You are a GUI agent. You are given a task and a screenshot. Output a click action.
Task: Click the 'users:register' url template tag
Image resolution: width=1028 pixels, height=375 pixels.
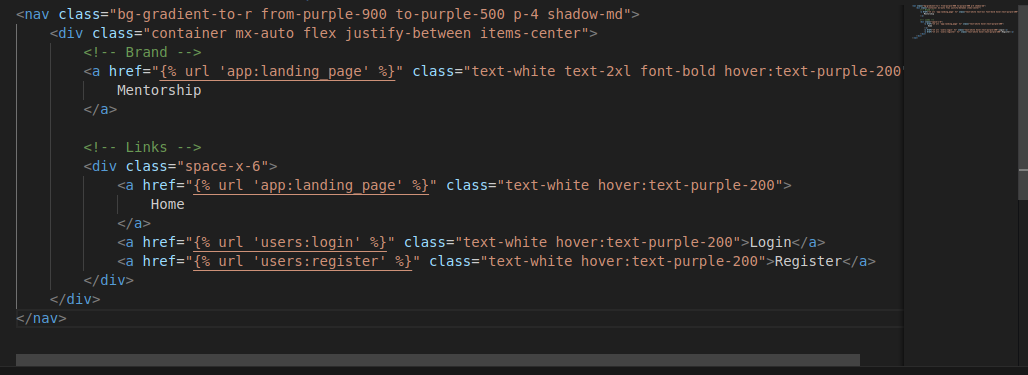(303, 261)
